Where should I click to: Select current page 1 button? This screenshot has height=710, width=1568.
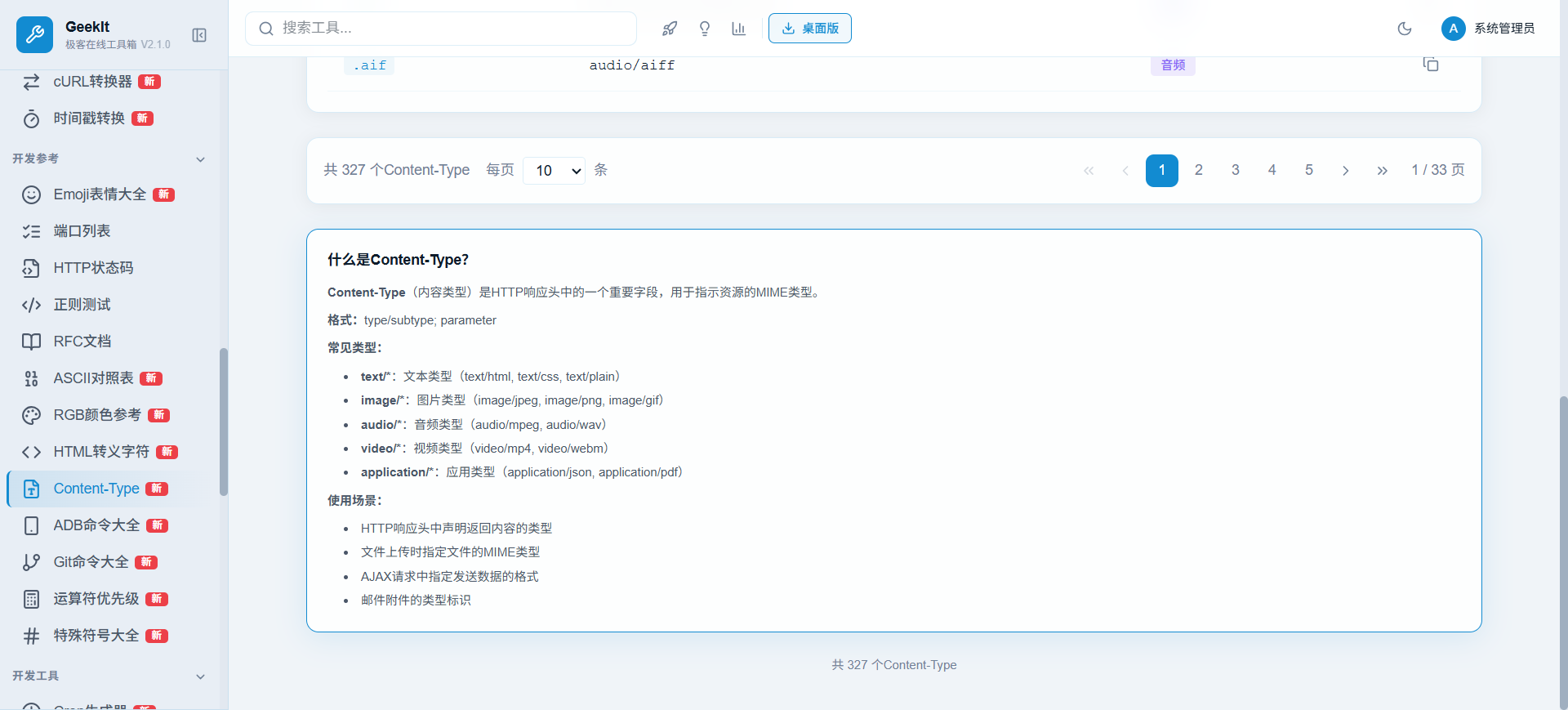(1162, 170)
